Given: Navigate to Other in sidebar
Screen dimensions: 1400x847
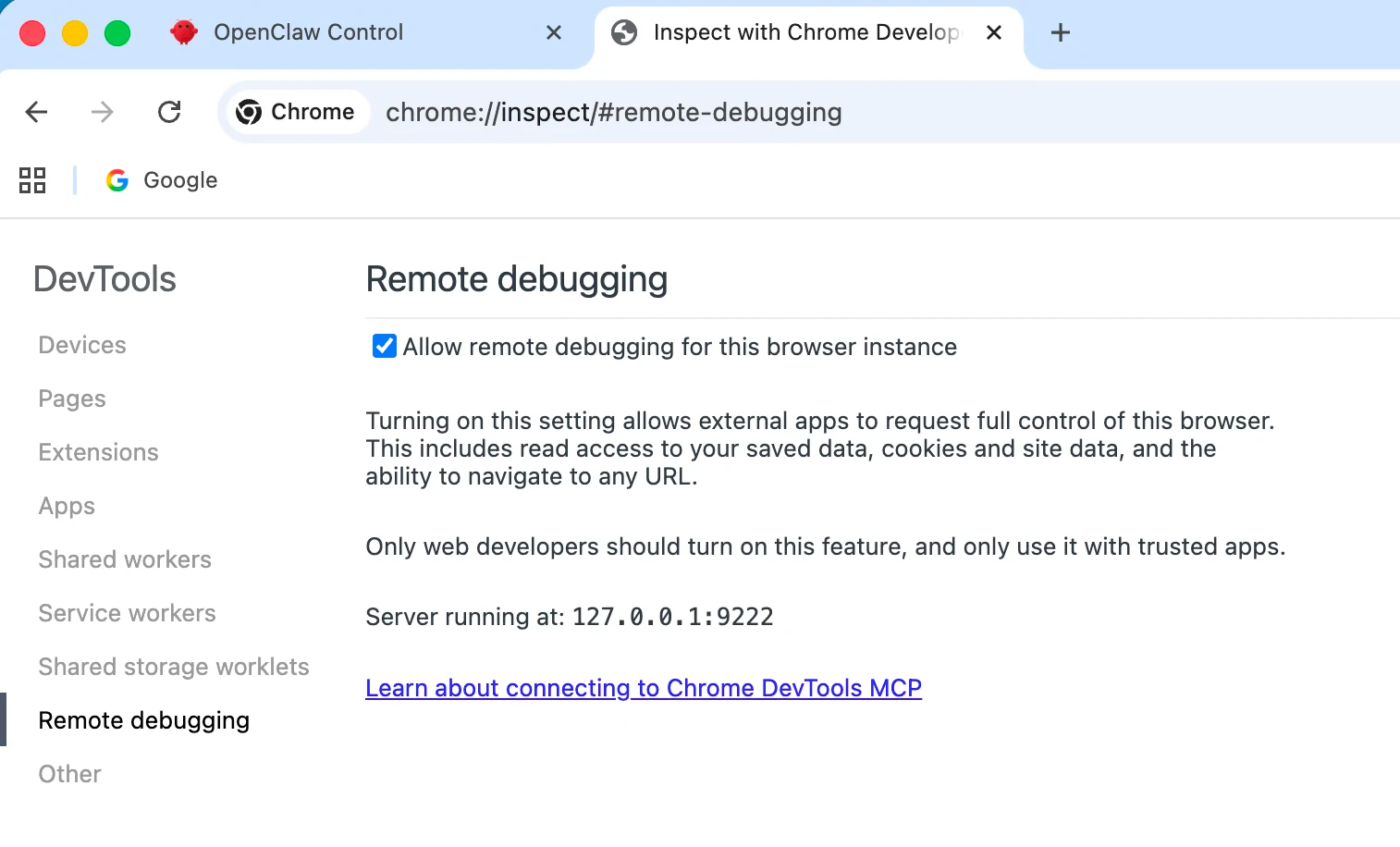Looking at the screenshot, I should [69, 774].
